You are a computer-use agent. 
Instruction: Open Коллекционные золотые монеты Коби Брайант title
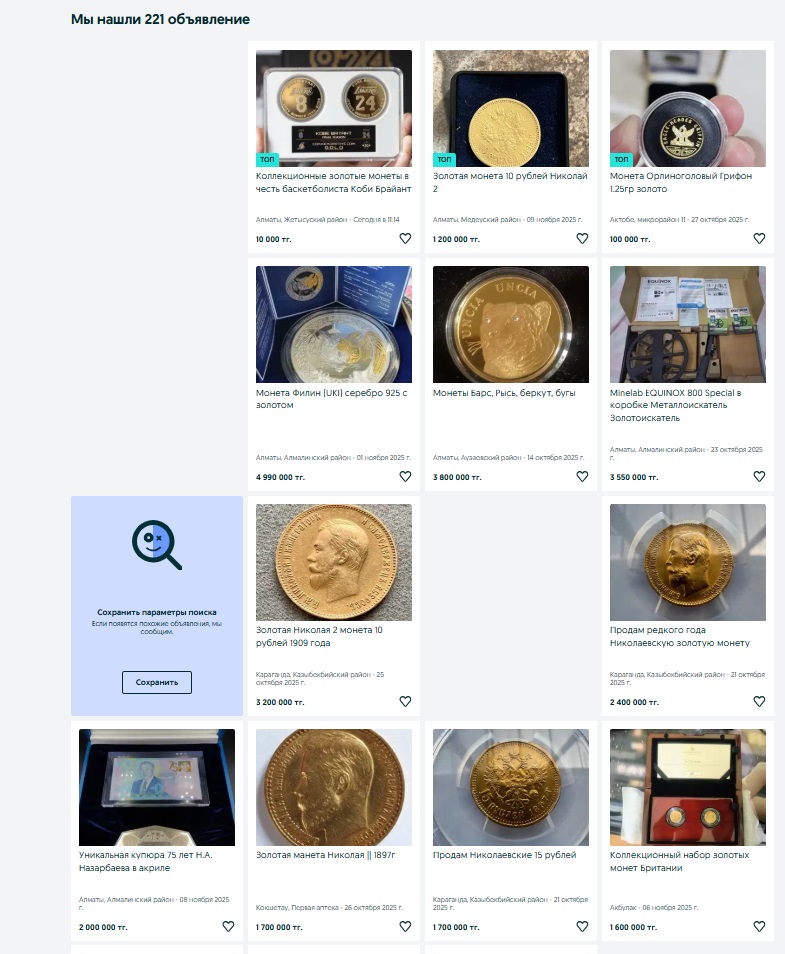(333, 183)
